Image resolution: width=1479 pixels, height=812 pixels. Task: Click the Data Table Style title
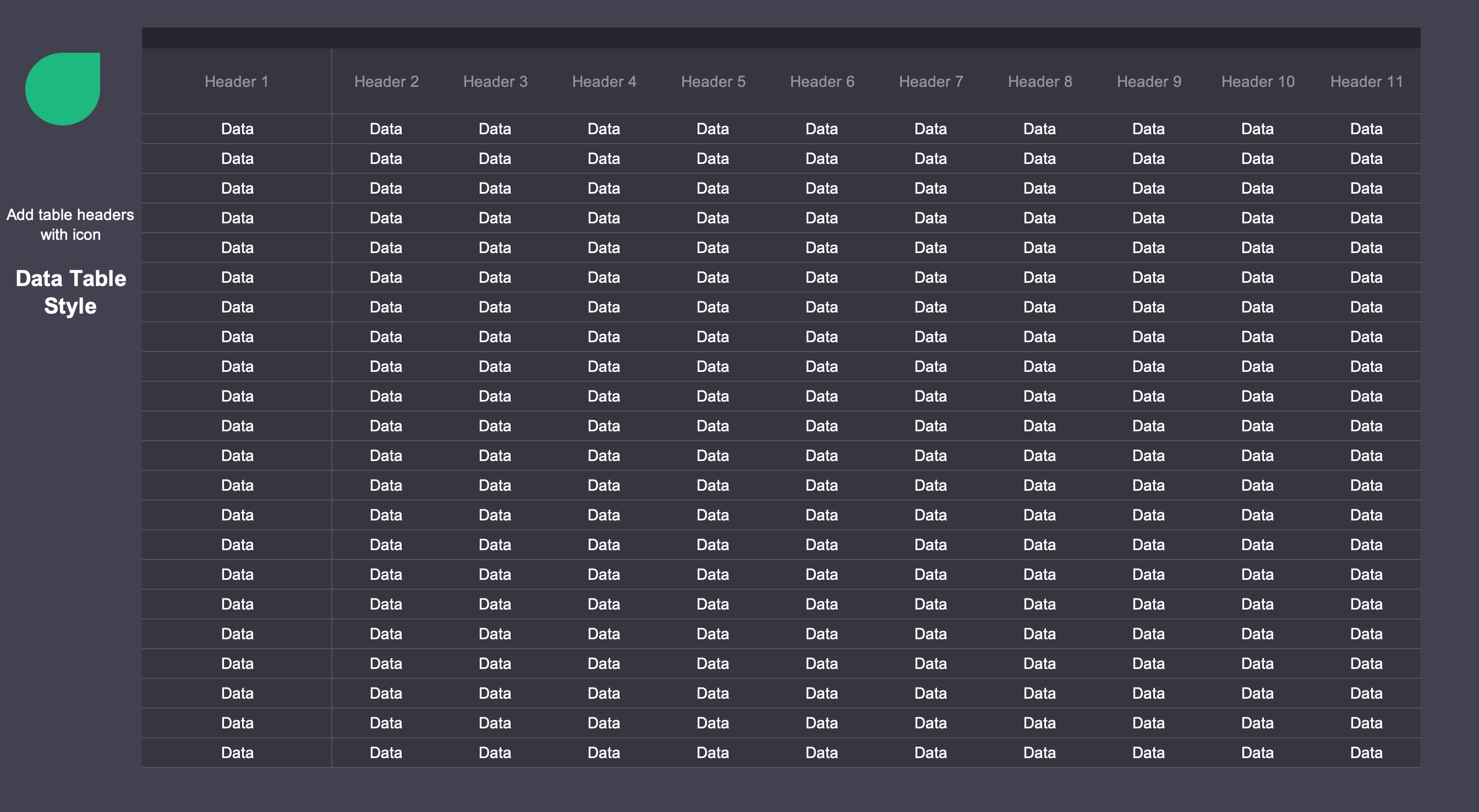[x=70, y=292]
